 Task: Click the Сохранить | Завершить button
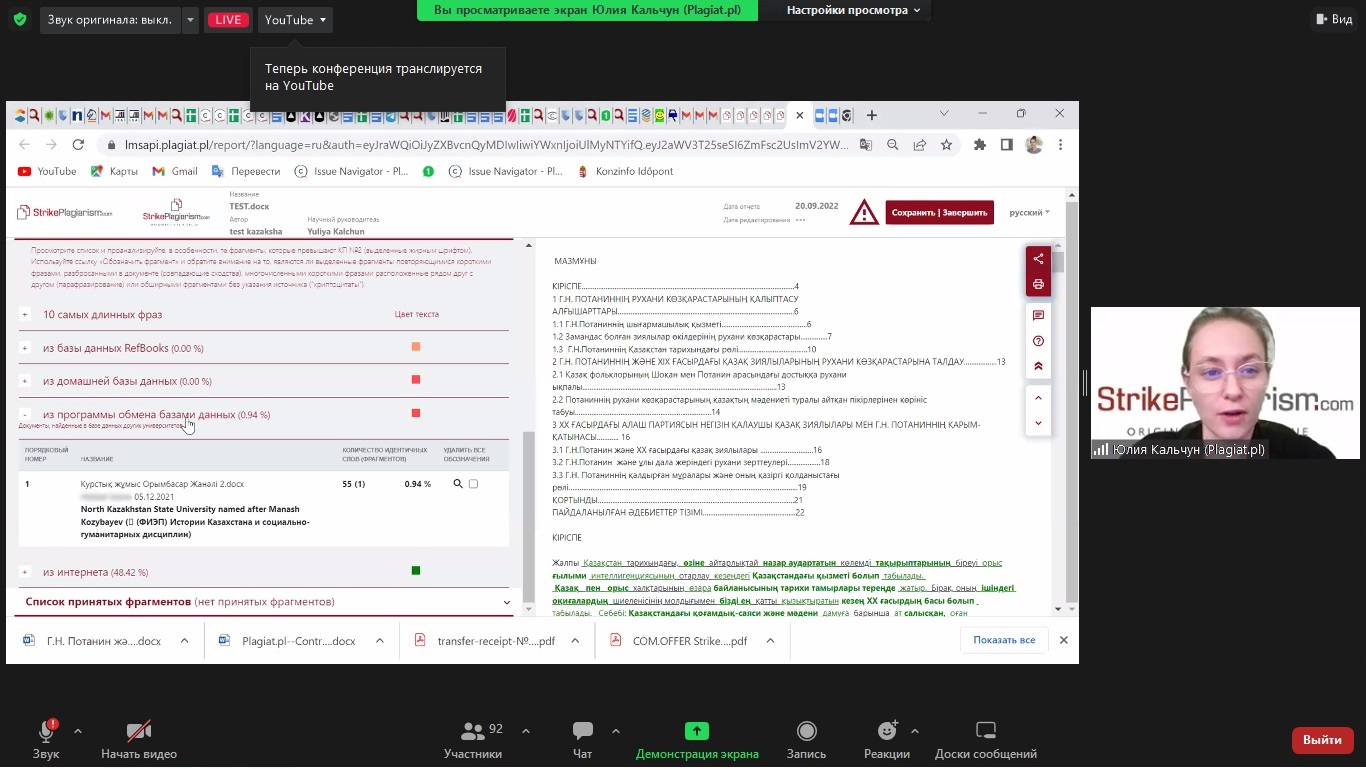(x=939, y=212)
